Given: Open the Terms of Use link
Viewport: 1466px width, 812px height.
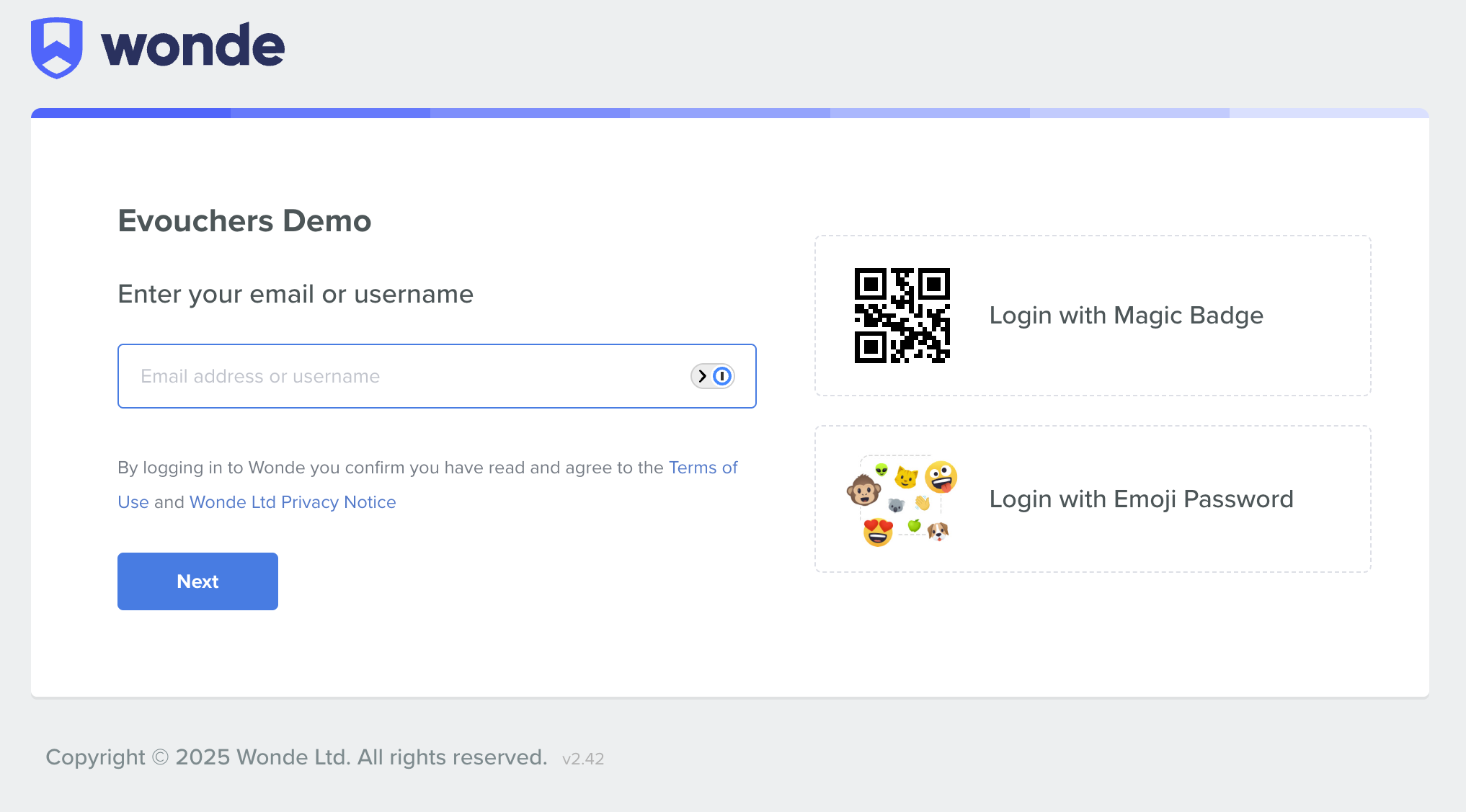Looking at the screenshot, I should [703, 468].
